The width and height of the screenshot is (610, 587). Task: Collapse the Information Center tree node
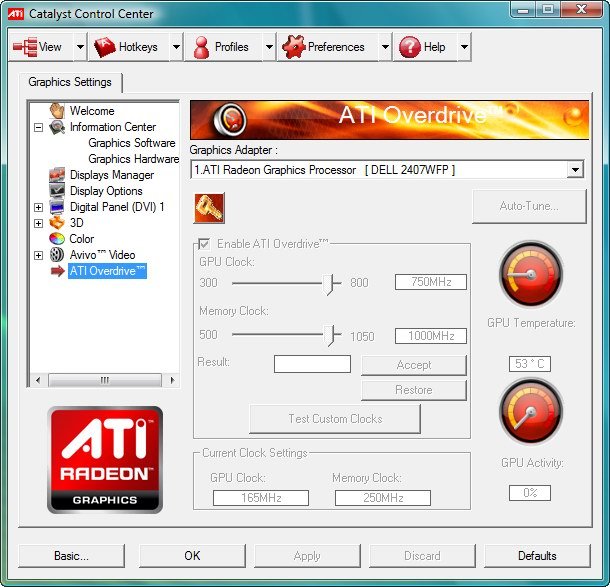38,127
